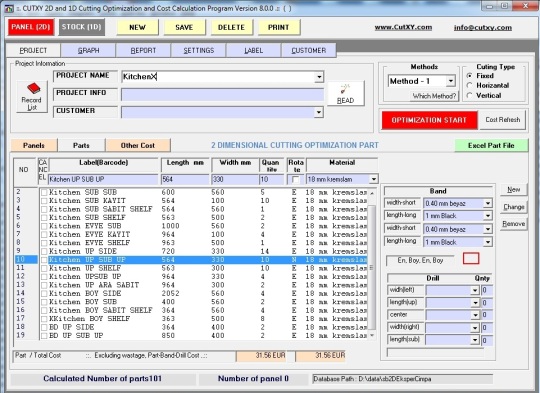Open first width-short band dropdown
Screen dimensions: 540x393
pyautogui.click(x=488, y=203)
